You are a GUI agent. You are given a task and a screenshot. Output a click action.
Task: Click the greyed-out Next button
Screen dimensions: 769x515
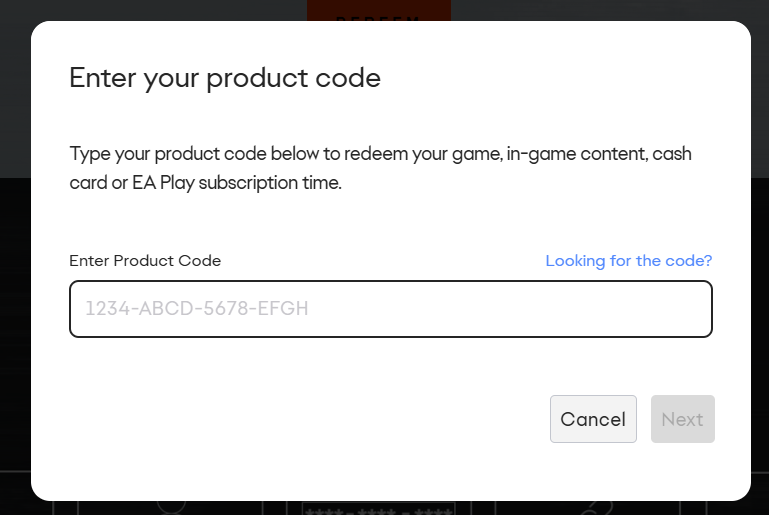(x=682, y=419)
